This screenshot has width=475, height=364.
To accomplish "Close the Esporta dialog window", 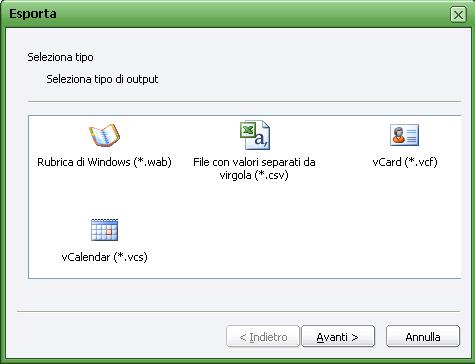I will coord(458,15).
